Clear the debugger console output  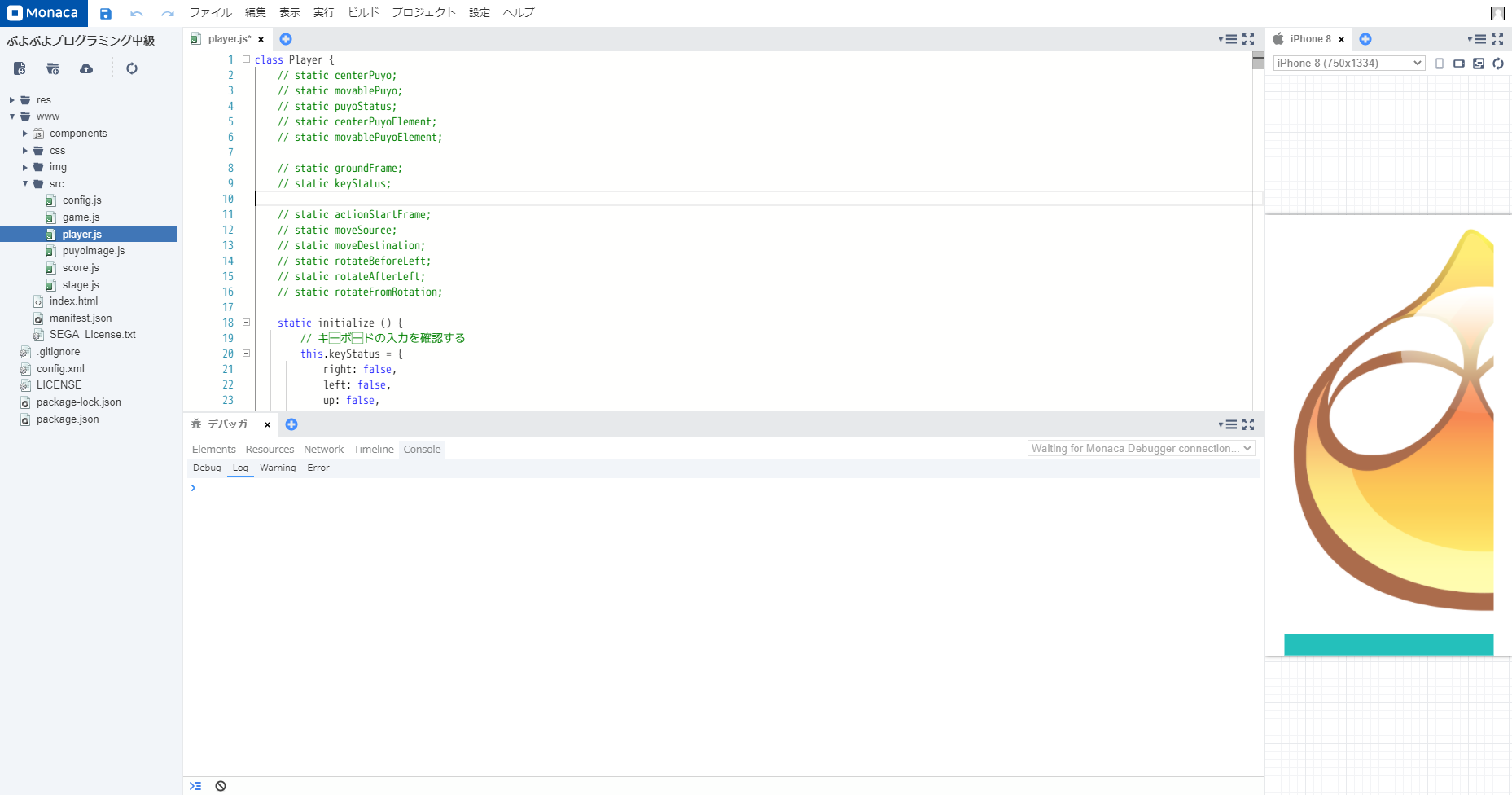click(x=221, y=786)
